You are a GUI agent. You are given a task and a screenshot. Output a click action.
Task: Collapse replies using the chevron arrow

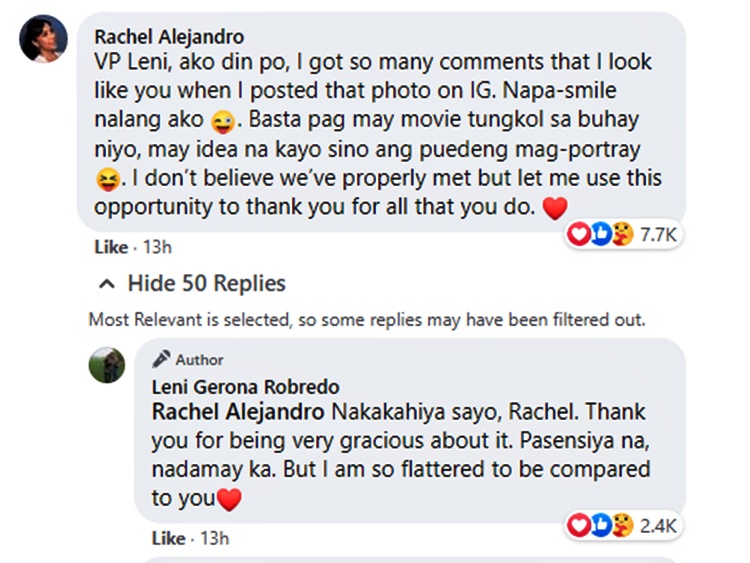click(x=107, y=284)
